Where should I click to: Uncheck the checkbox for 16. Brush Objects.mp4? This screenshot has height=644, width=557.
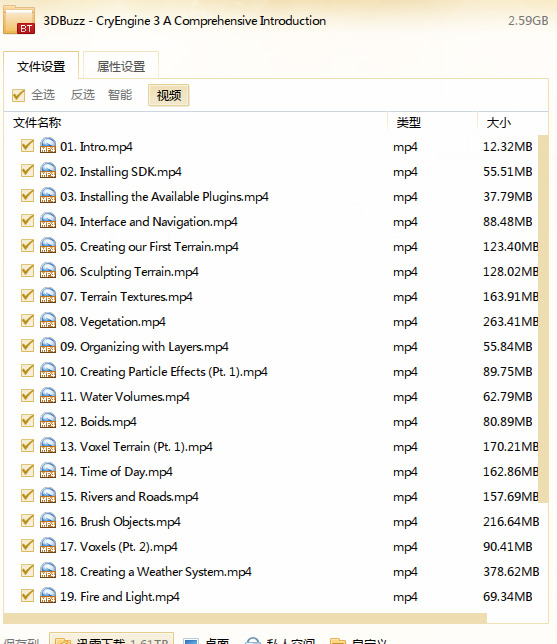pyautogui.click(x=28, y=521)
